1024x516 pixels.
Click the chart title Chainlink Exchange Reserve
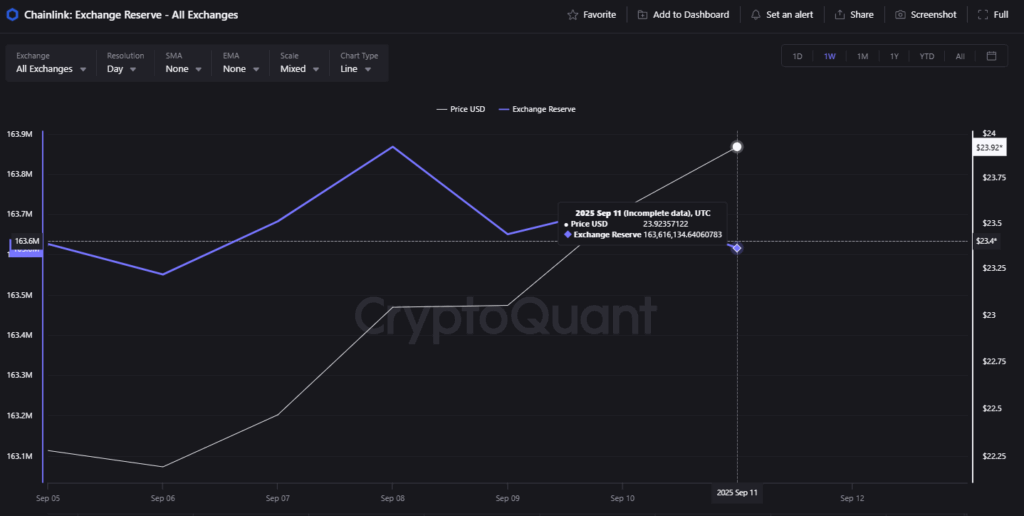(131, 14)
